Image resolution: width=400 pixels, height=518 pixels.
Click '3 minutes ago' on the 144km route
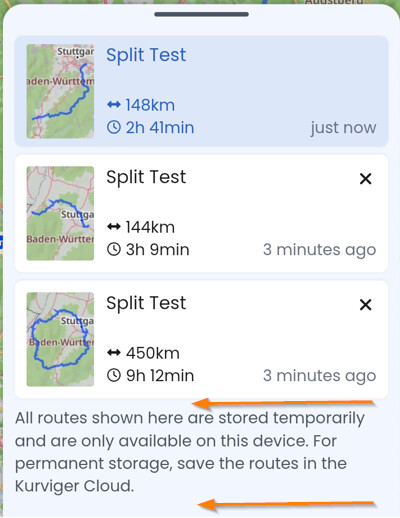click(320, 250)
